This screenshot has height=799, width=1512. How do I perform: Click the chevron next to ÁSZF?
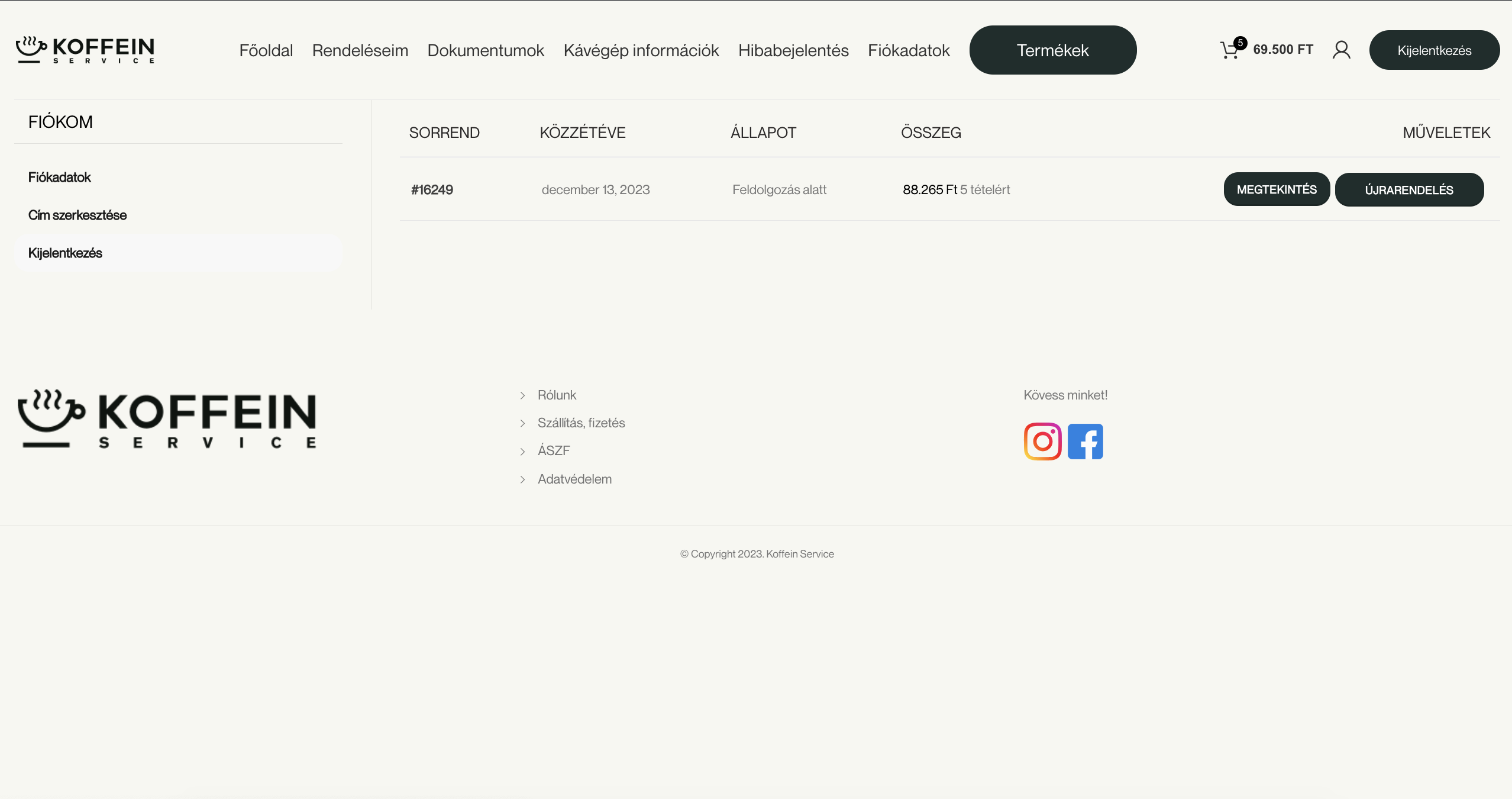tap(522, 452)
